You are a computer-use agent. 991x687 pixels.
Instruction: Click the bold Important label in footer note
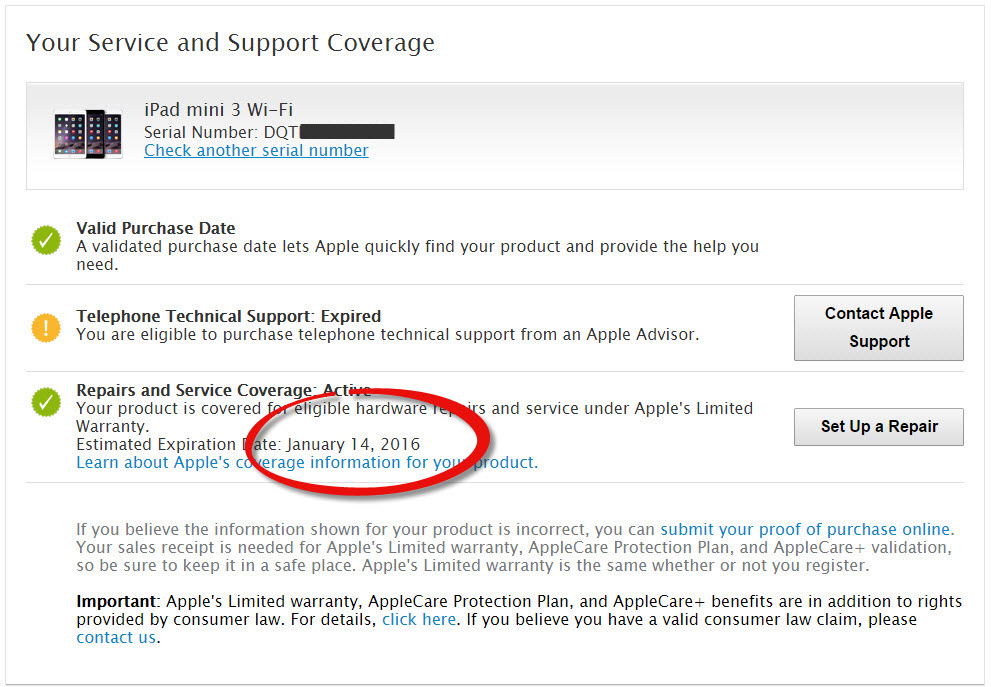click(x=115, y=602)
